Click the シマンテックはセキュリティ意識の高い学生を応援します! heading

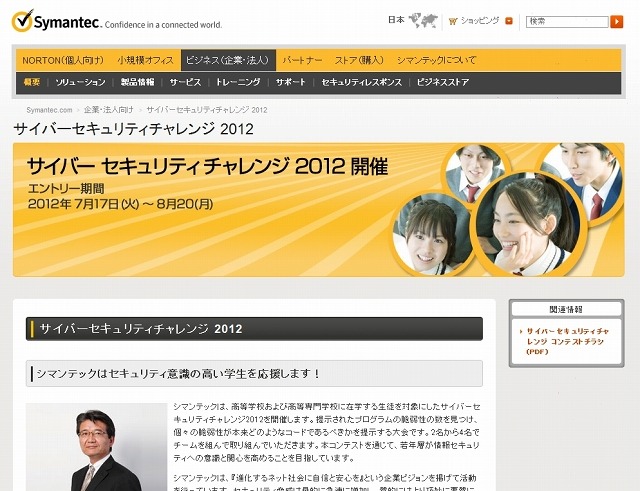pos(254,373)
